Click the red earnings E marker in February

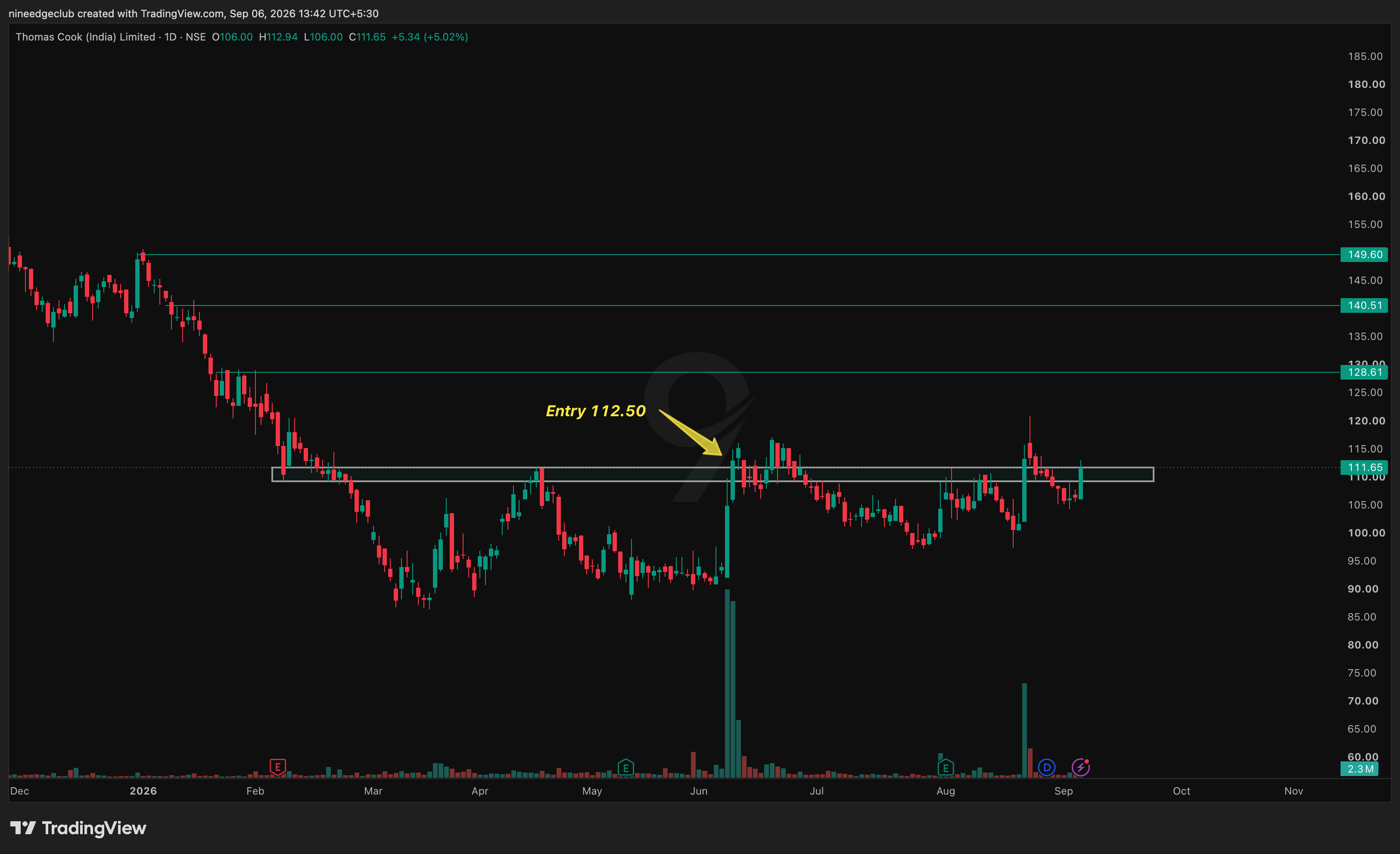277,767
